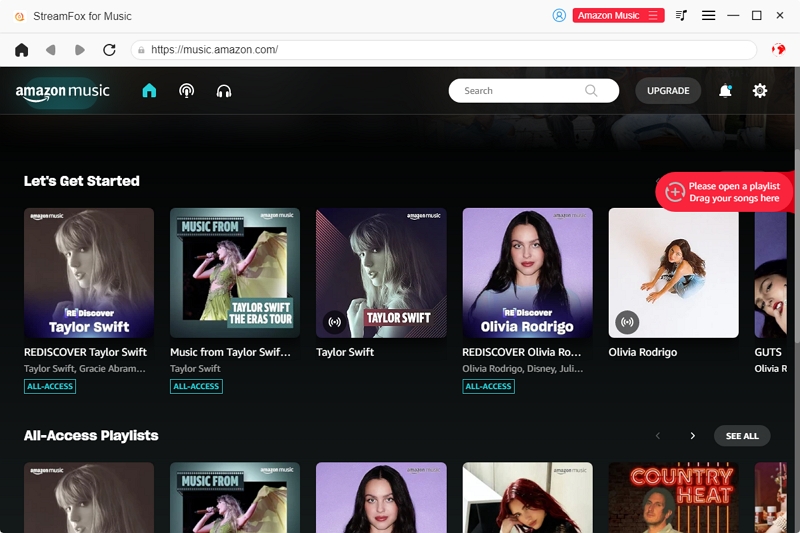Open the Amazon Music service switcher

[618, 15]
